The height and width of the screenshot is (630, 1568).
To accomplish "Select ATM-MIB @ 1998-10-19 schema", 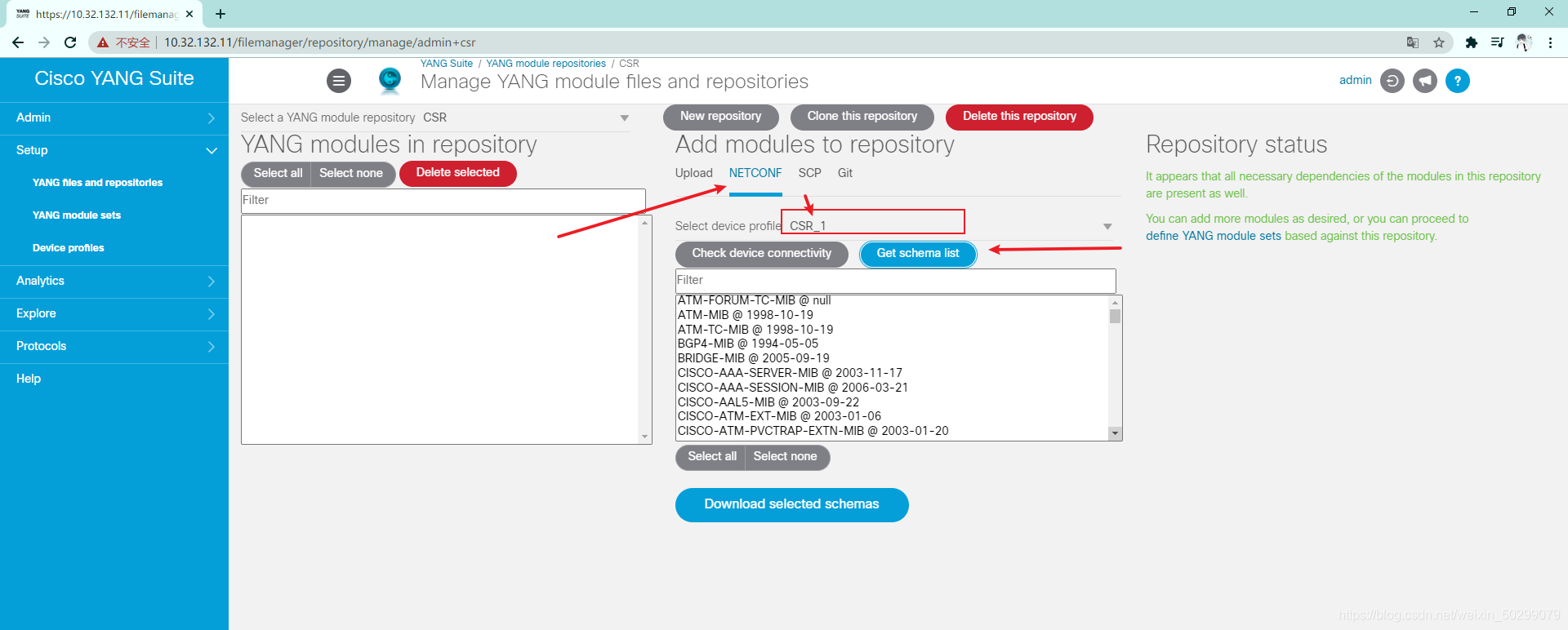I will [746, 315].
